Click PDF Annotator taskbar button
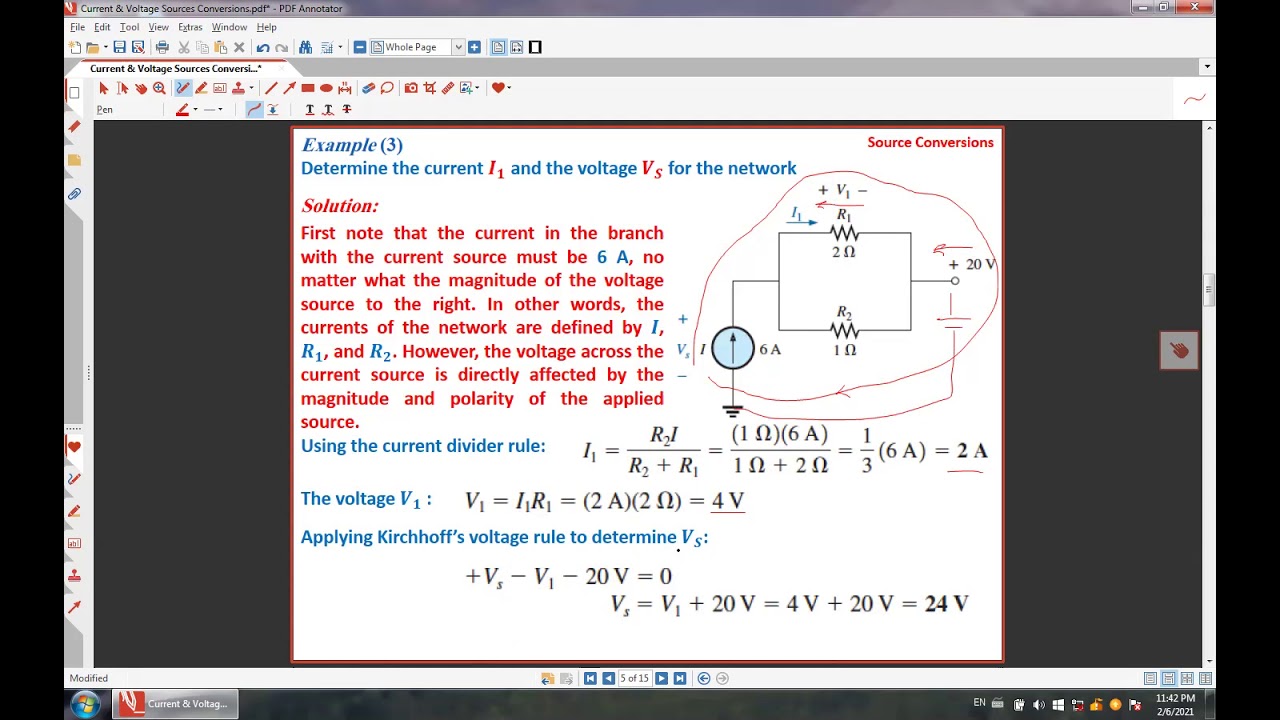The width and height of the screenshot is (1280, 720). tap(176, 704)
